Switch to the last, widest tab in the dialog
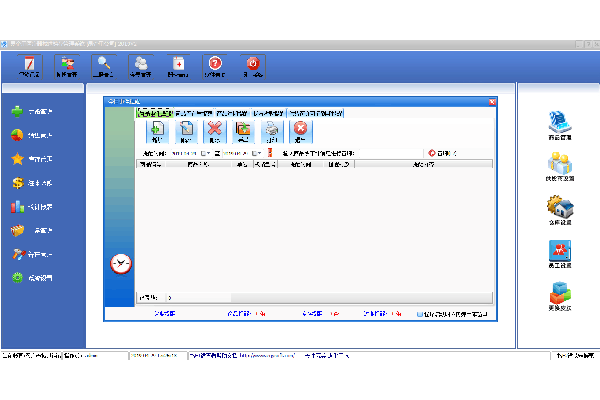Viewport: 600px width, 400px height. pos(316,113)
